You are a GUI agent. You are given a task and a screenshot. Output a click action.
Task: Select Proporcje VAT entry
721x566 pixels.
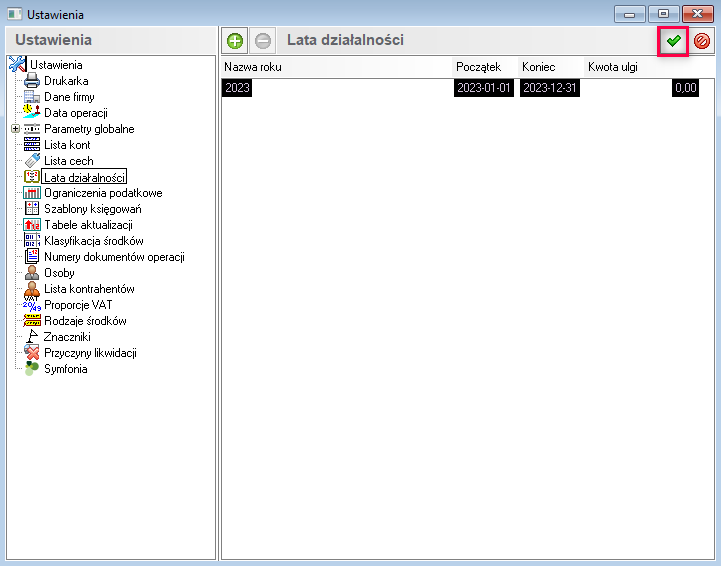78,305
